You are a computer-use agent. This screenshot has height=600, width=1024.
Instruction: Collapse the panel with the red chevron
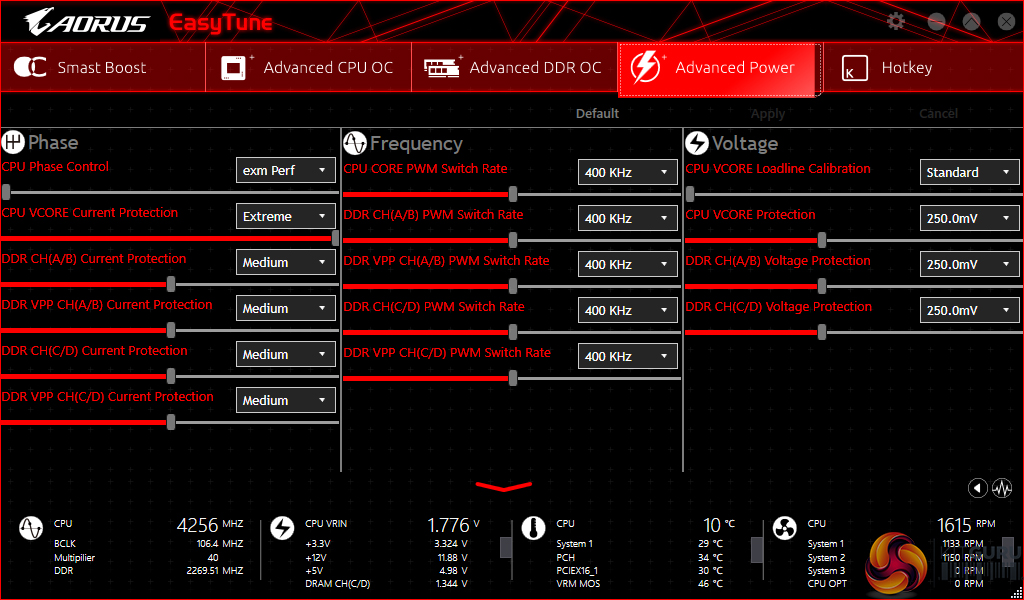(504, 486)
